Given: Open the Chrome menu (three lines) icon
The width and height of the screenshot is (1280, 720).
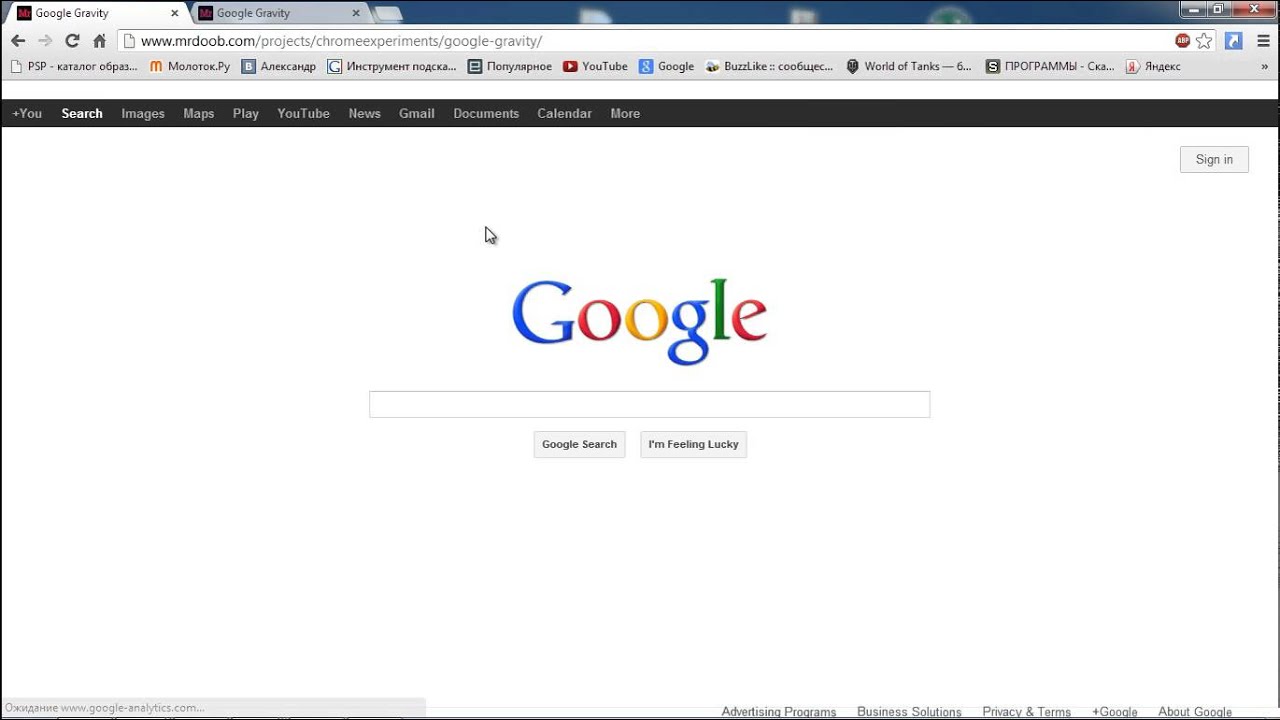Looking at the screenshot, I should tap(1263, 41).
